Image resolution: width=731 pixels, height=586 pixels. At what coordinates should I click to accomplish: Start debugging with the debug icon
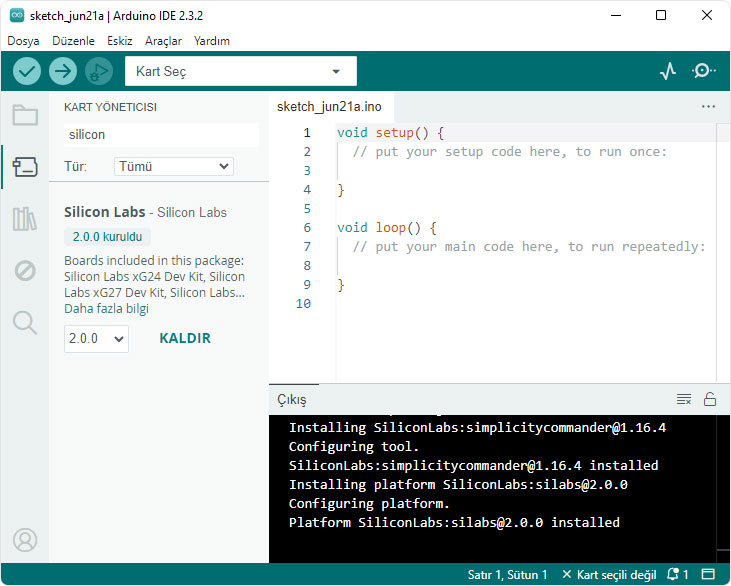[99, 71]
